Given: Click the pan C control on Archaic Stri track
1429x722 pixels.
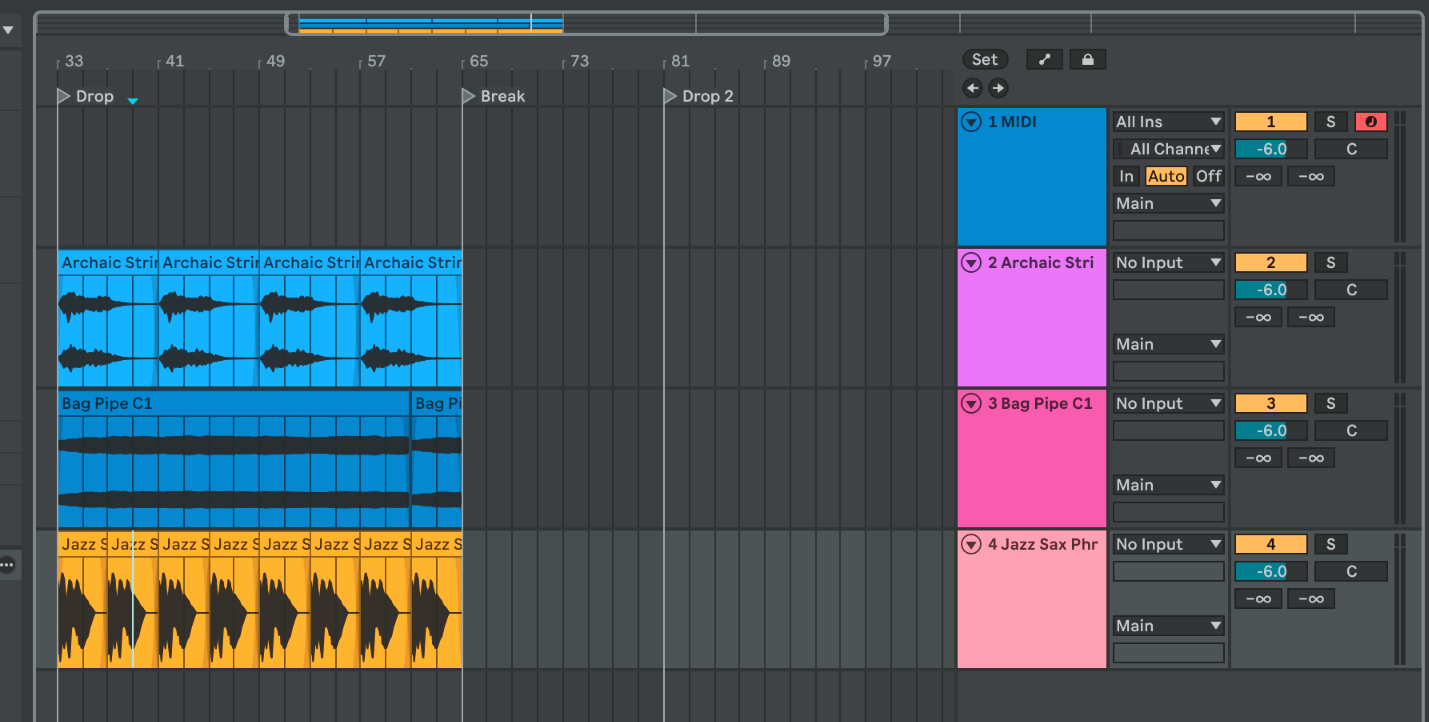Looking at the screenshot, I should click(x=1351, y=290).
